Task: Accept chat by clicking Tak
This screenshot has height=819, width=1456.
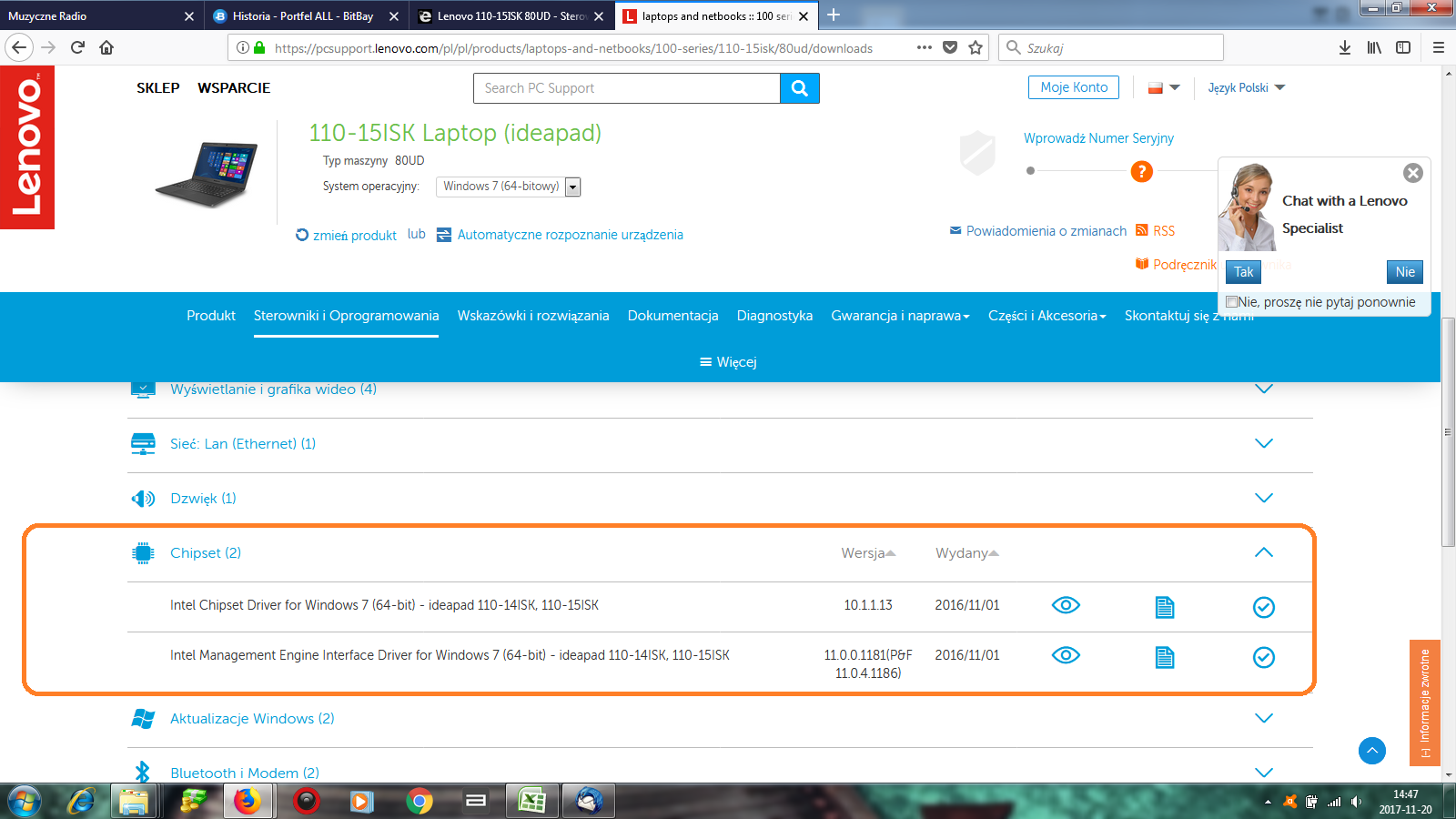Action: [x=1243, y=272]
